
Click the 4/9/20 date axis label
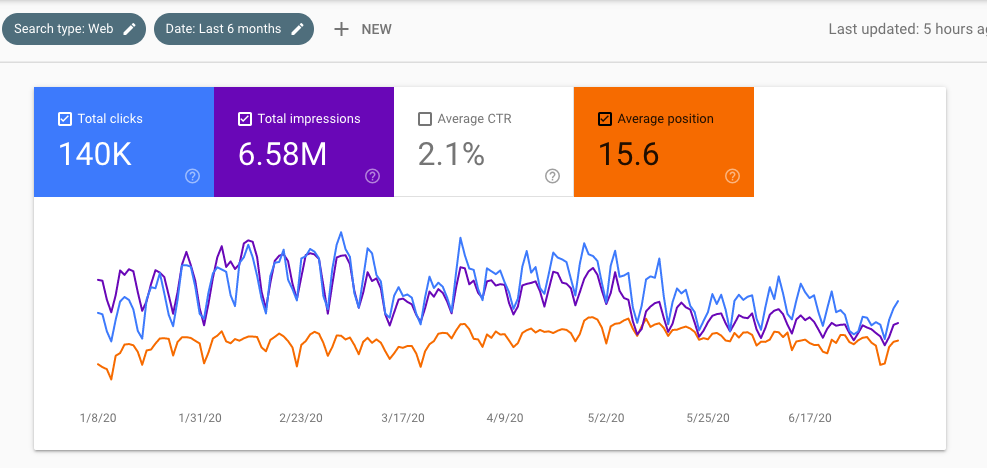point(505,418)
